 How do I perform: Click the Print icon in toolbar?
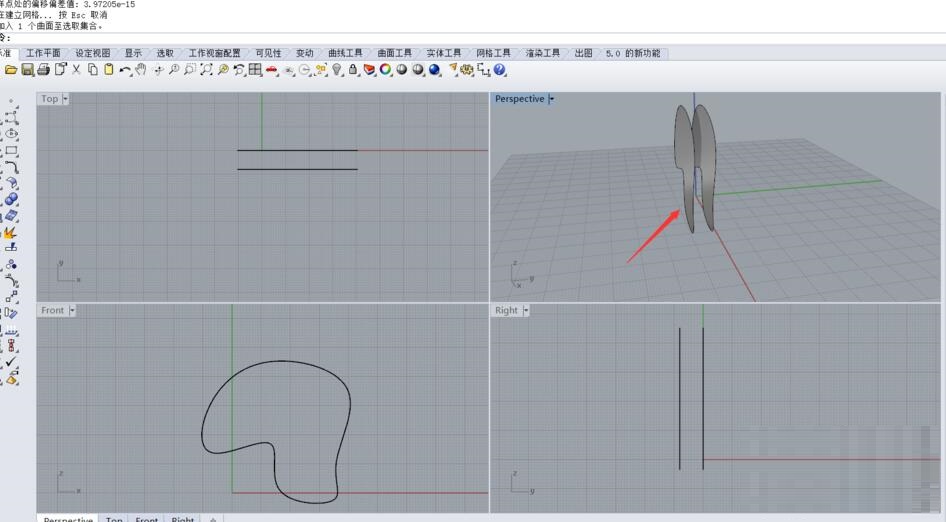(x=44, y=70)
